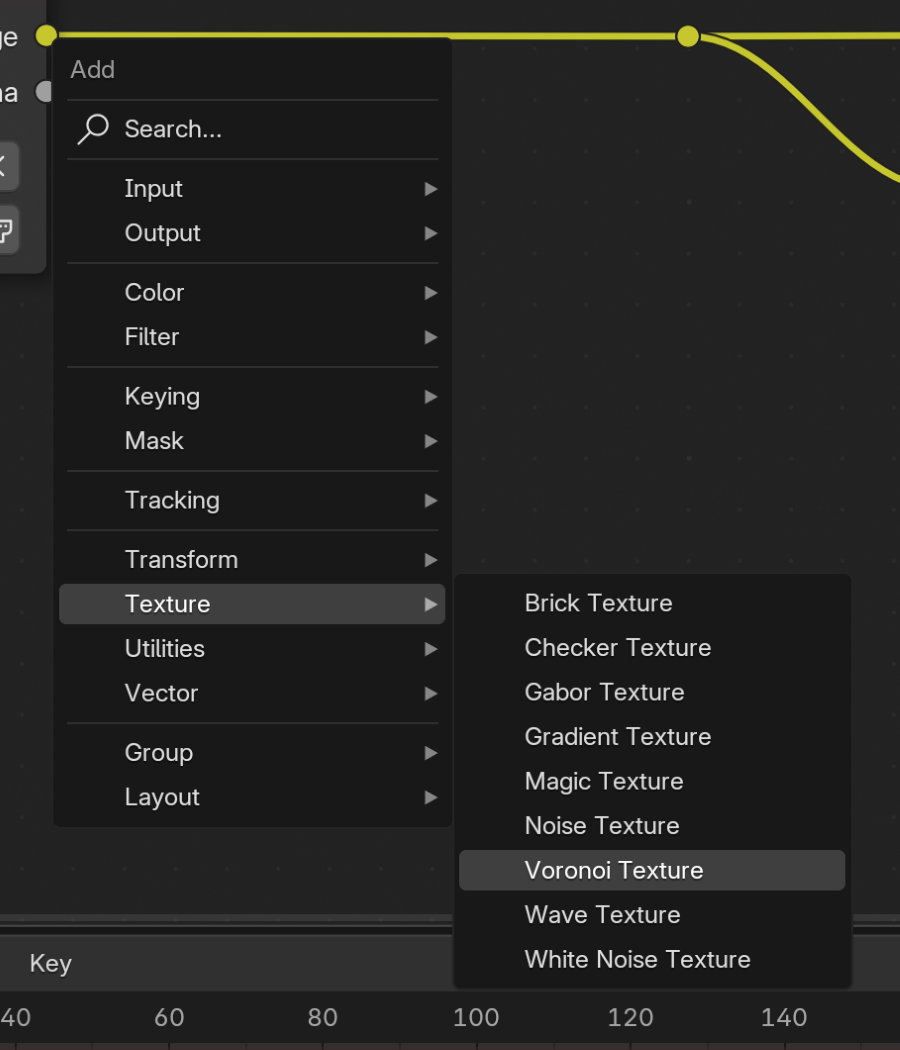Open the Output submenu
This screenshot has height=1050, width=900.
(252, 233)
